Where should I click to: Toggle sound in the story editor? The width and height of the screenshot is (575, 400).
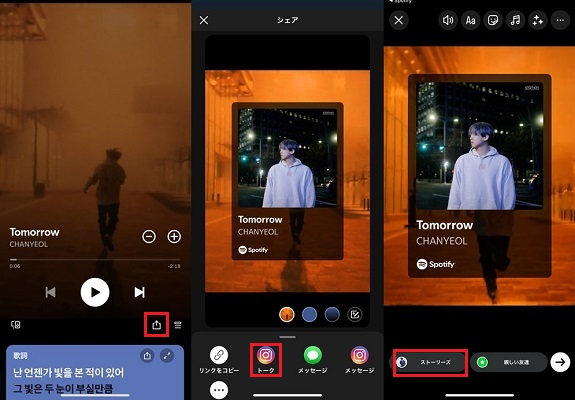(448, 20)
